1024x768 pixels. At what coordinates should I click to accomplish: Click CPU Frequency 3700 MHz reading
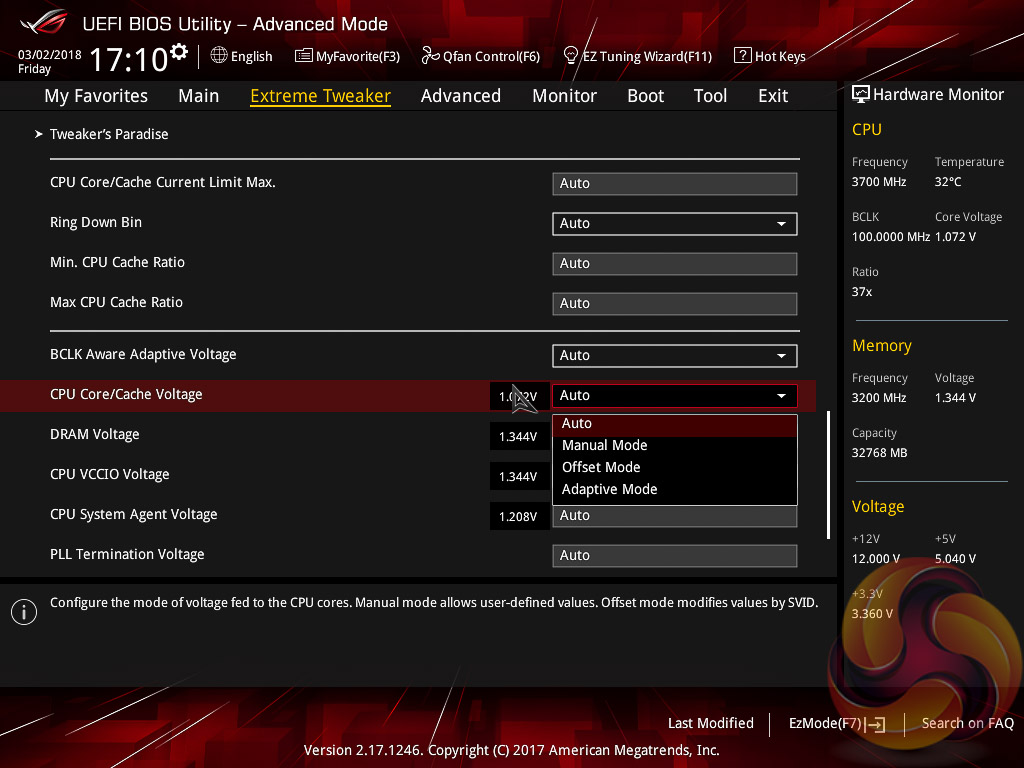879,182
